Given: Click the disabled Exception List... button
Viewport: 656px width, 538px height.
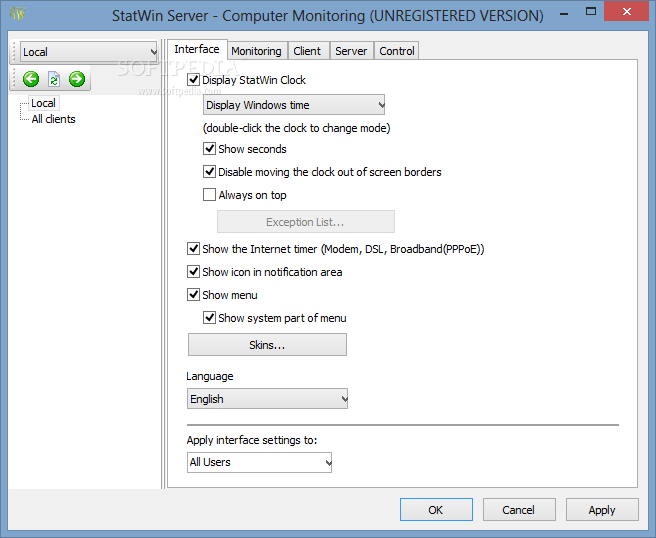Looking at the screenshot, I should click(x=305, y=222).
